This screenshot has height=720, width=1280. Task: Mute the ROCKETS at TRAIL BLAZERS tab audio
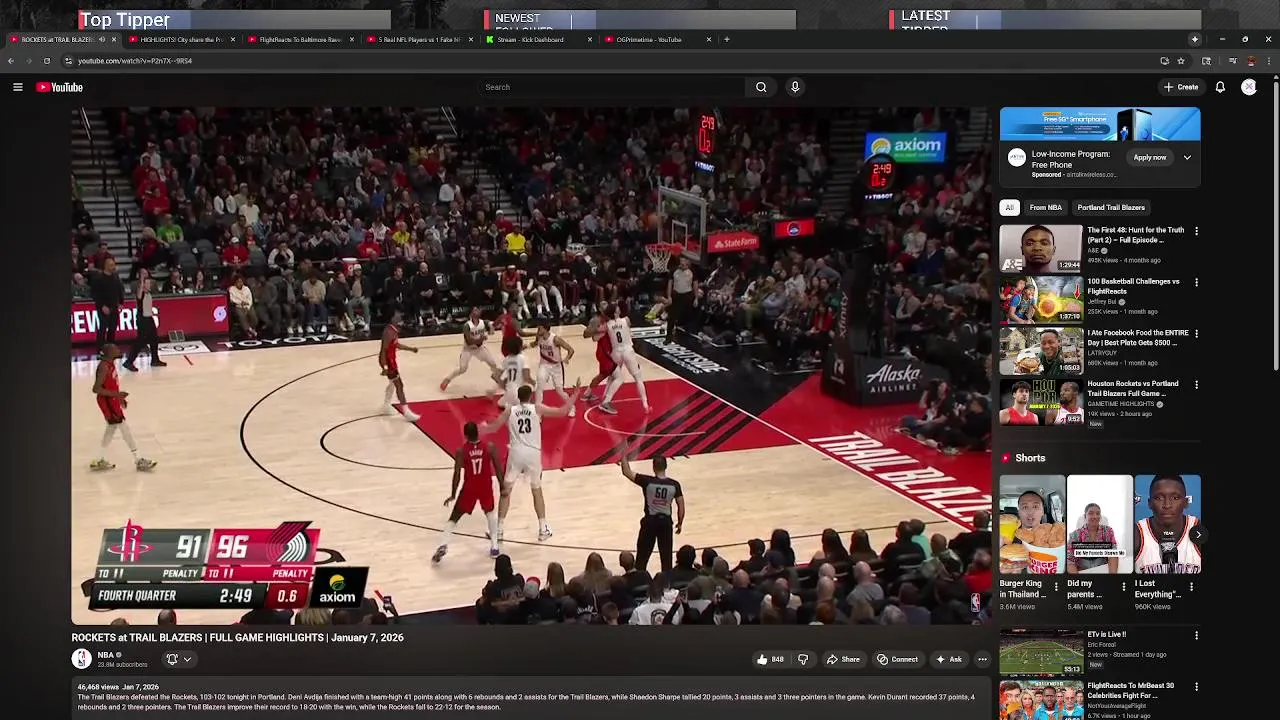click(x=101, y=40)
